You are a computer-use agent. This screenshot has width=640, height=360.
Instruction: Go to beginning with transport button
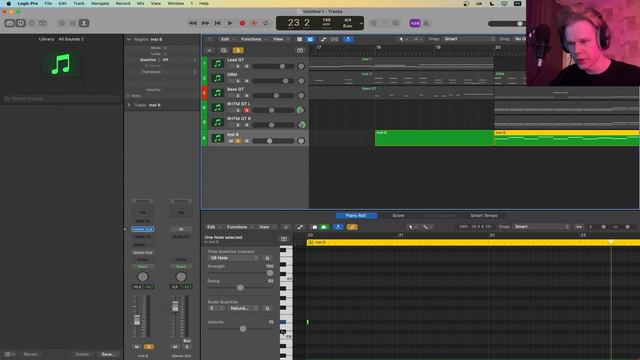click(x=218, y=23)
